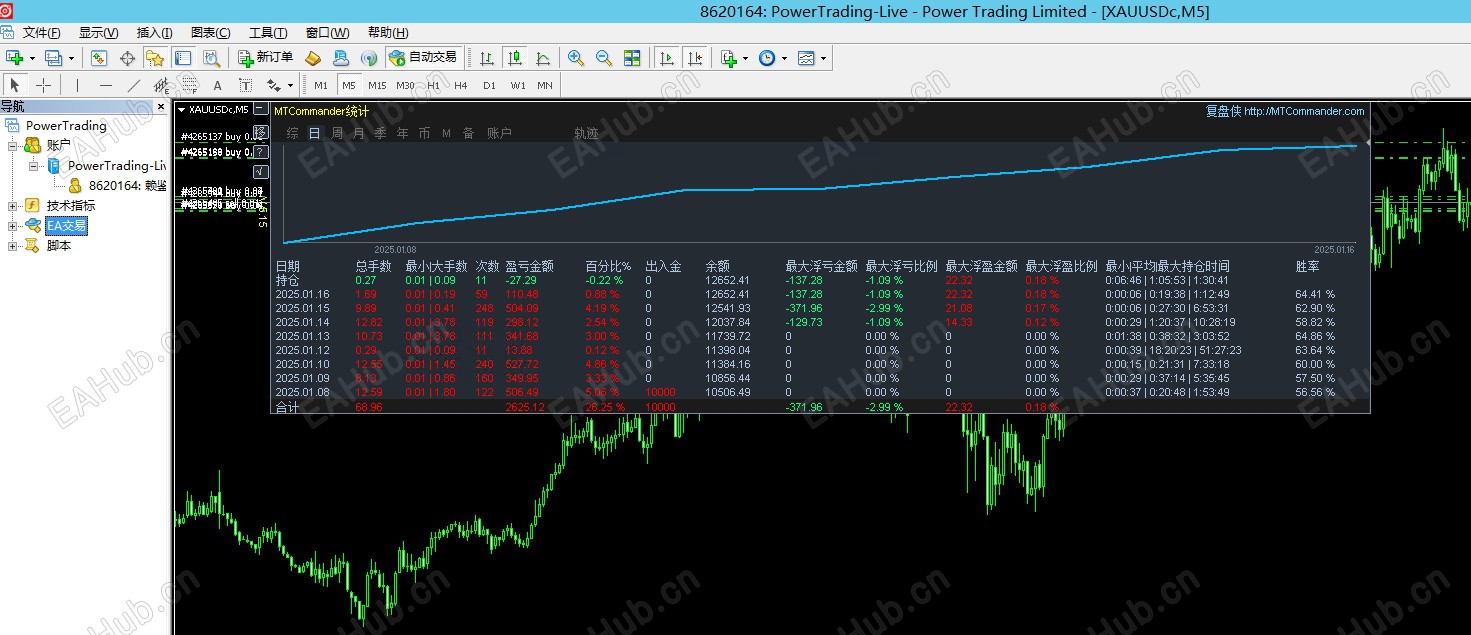Close the 导航 navigator panel
The height and width of the screenshot is (635, 1471).
[x=161, y=106]
